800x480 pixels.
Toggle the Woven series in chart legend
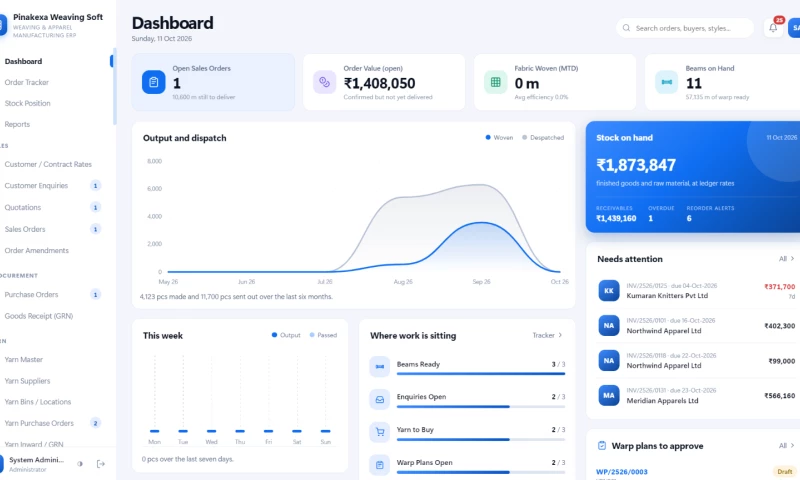(x=499, y=138)
